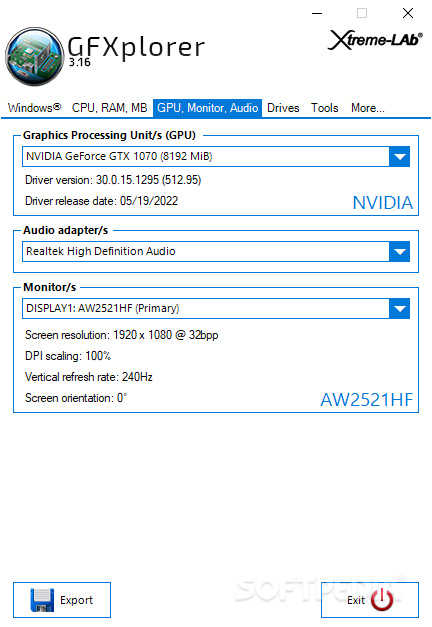Select the NVIDIA GeForce GTX 1070 combo box
The height and width of the screenshot is (627, 432).
tap(216, 156)
